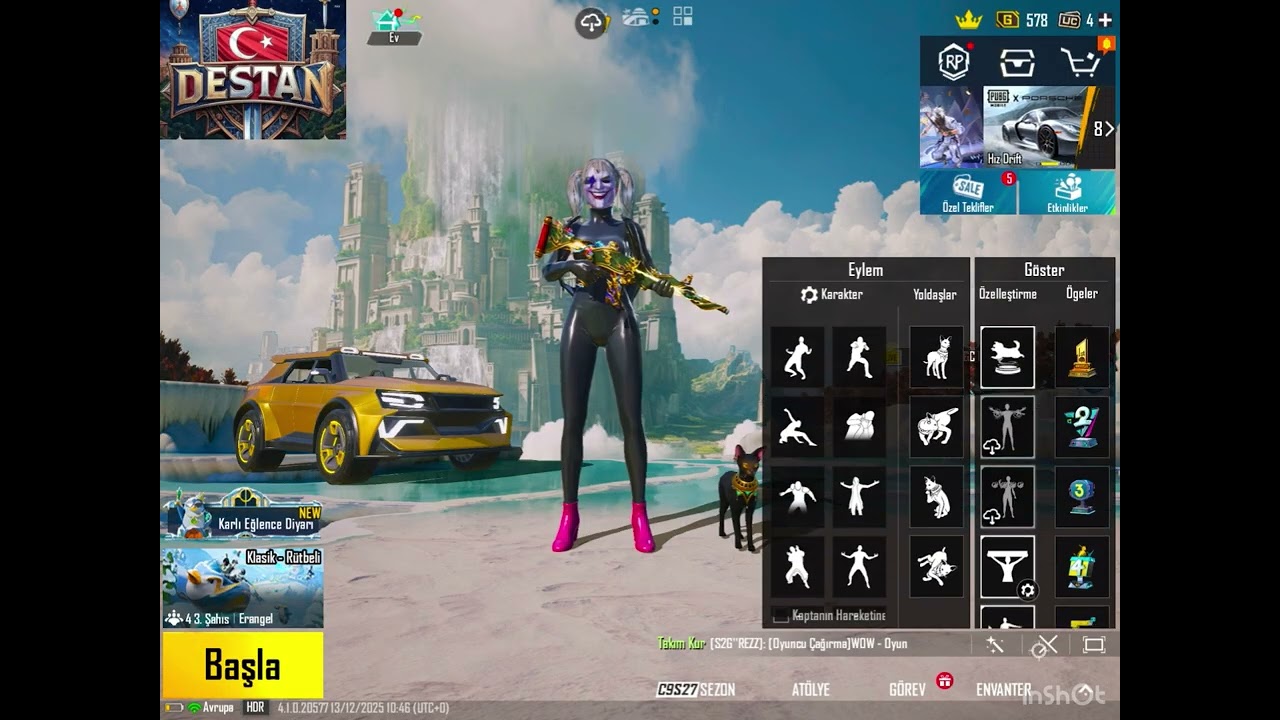Select the number 3 trophy item
The width and height of the screenshot is (1280, 720).
pos(1082,497)
